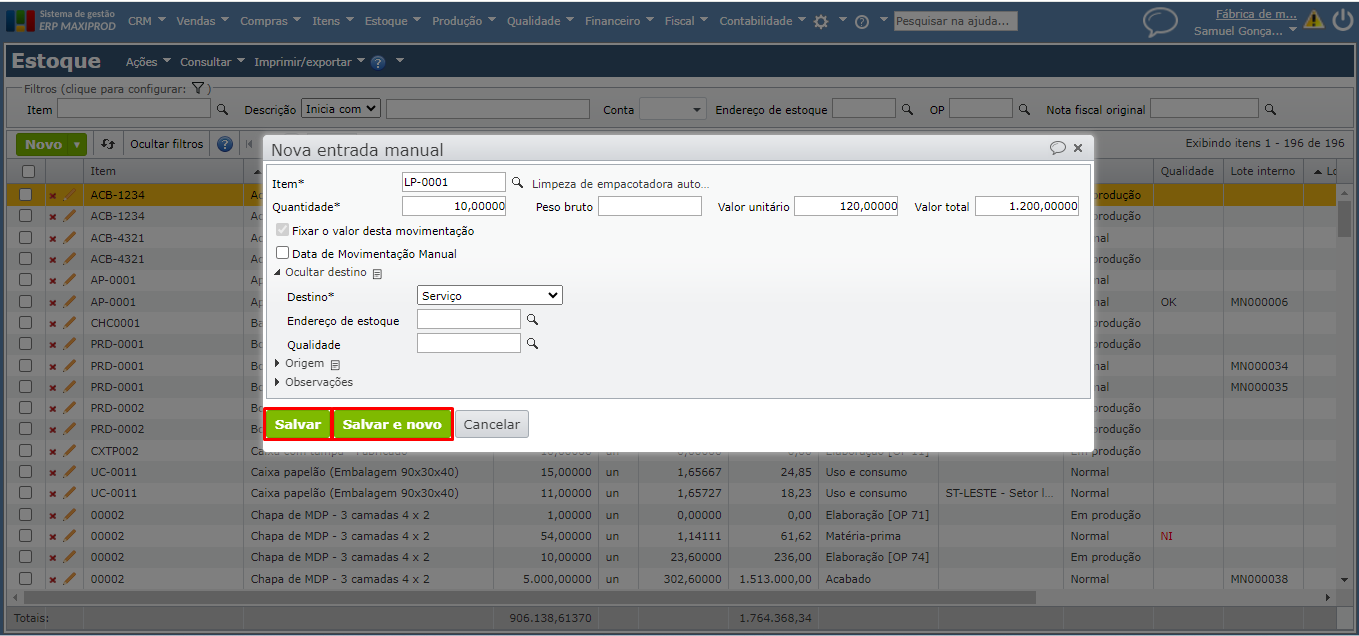This screenshot has height=636, width=1359.
Task: Click the Salvar button
Action: pos(298,425)
